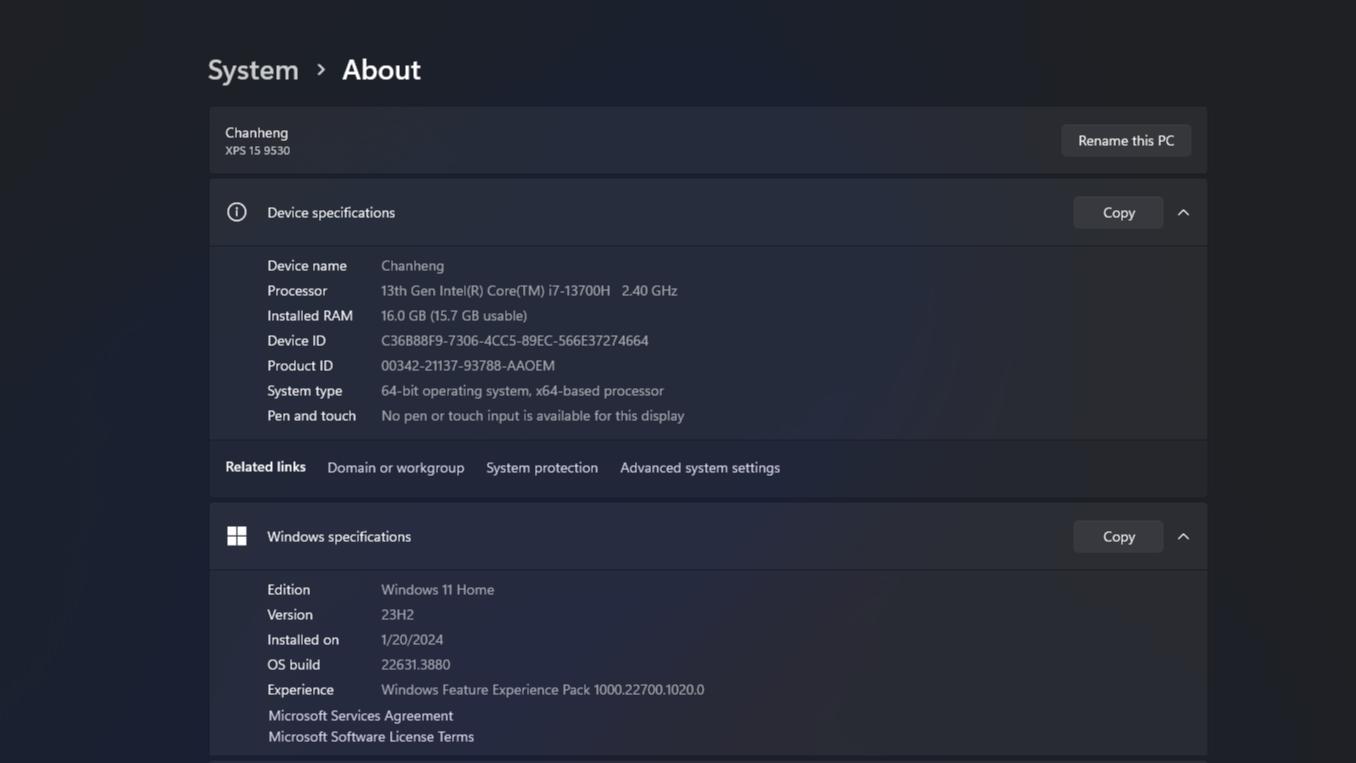Click the OS build label
The width and height of the screenshot is (1356, 763).
click(x=293, y=664)
